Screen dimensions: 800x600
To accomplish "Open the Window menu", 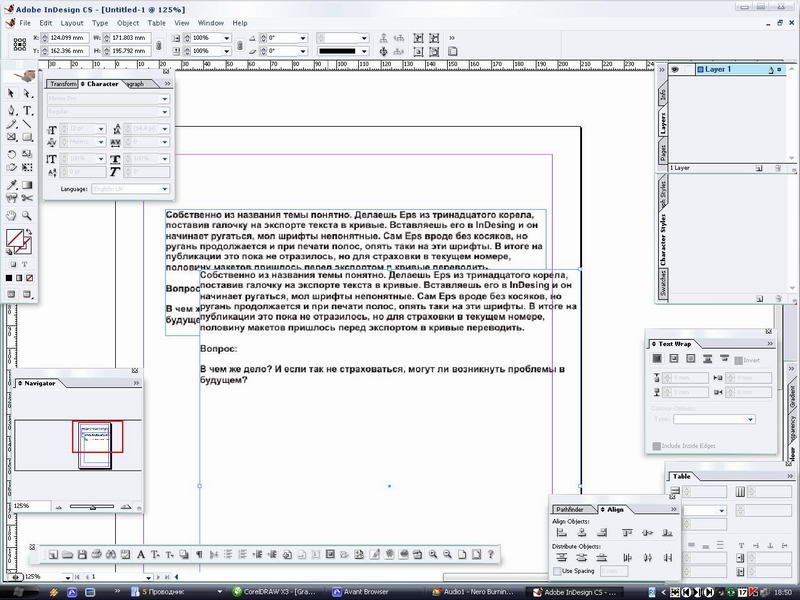I will (211, 23).
